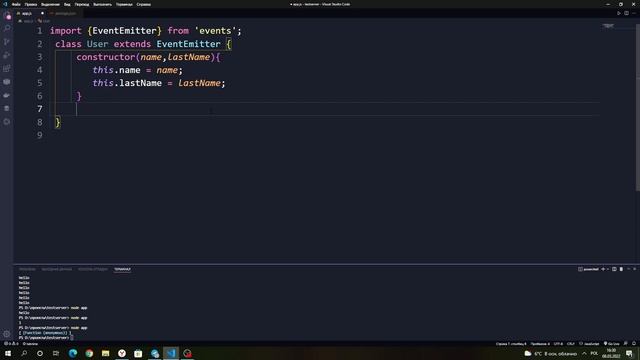
Task: Maximize the terminal panel with the caret icon
Action: click(x=629, y=269)
